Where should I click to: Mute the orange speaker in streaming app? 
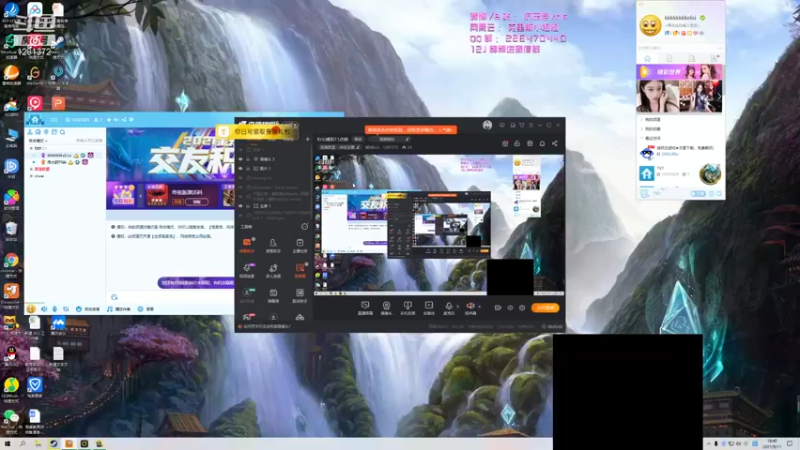[x=470, y=307]
